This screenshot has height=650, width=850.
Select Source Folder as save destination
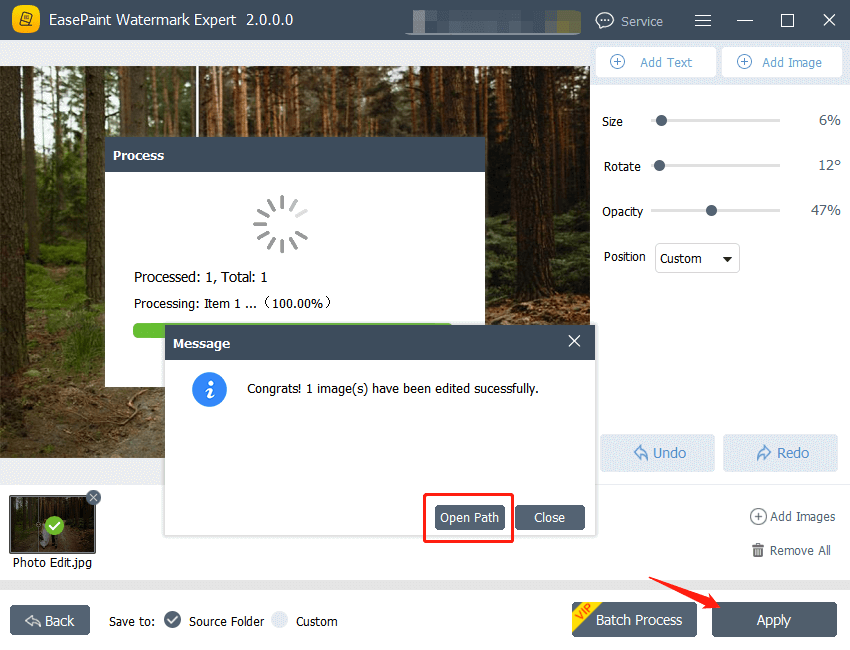172,621
